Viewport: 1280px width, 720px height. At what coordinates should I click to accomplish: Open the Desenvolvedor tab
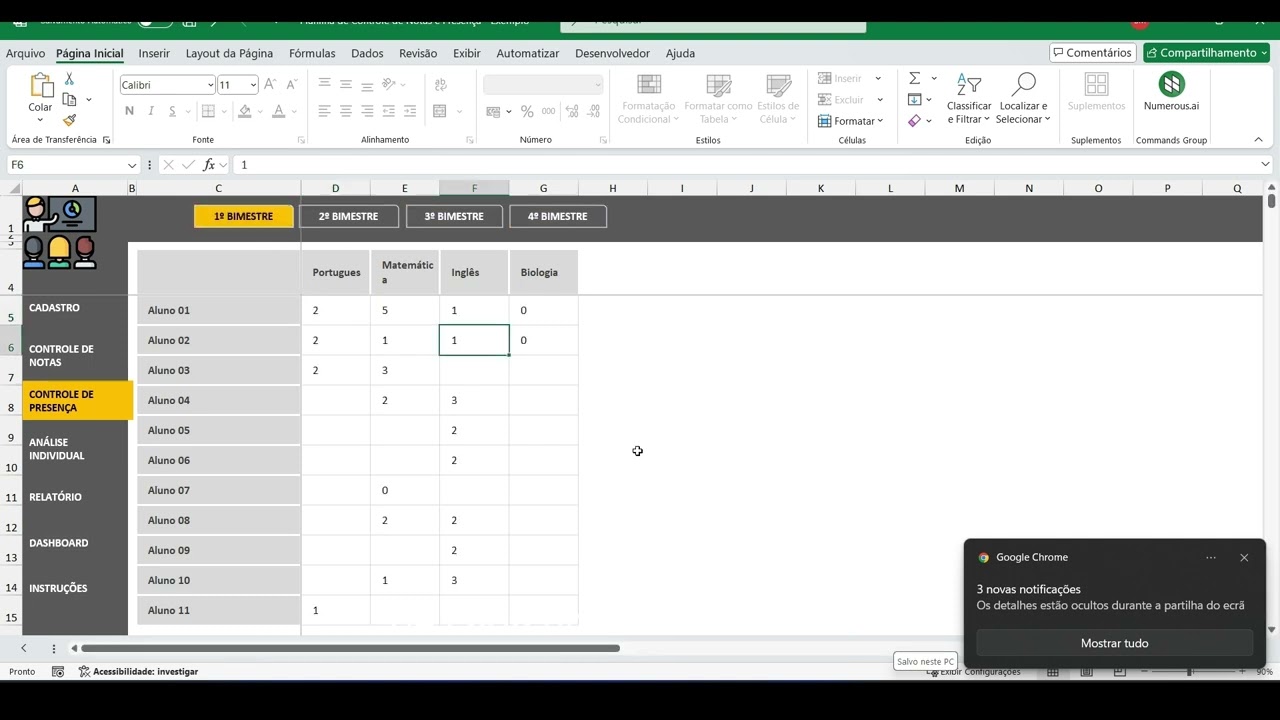[612, 53]
